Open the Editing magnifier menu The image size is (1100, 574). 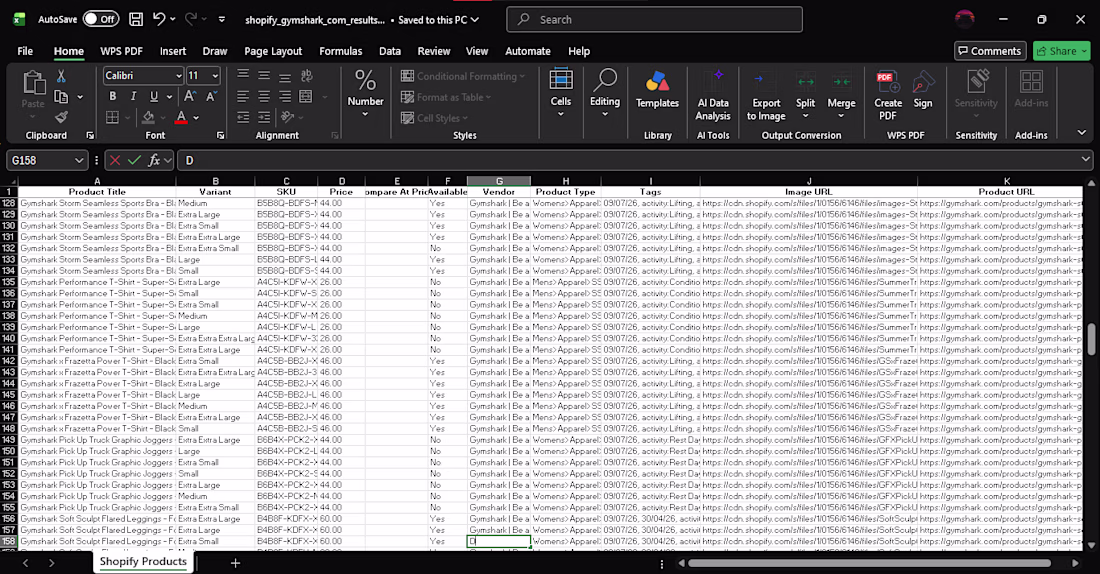point(605,91)
